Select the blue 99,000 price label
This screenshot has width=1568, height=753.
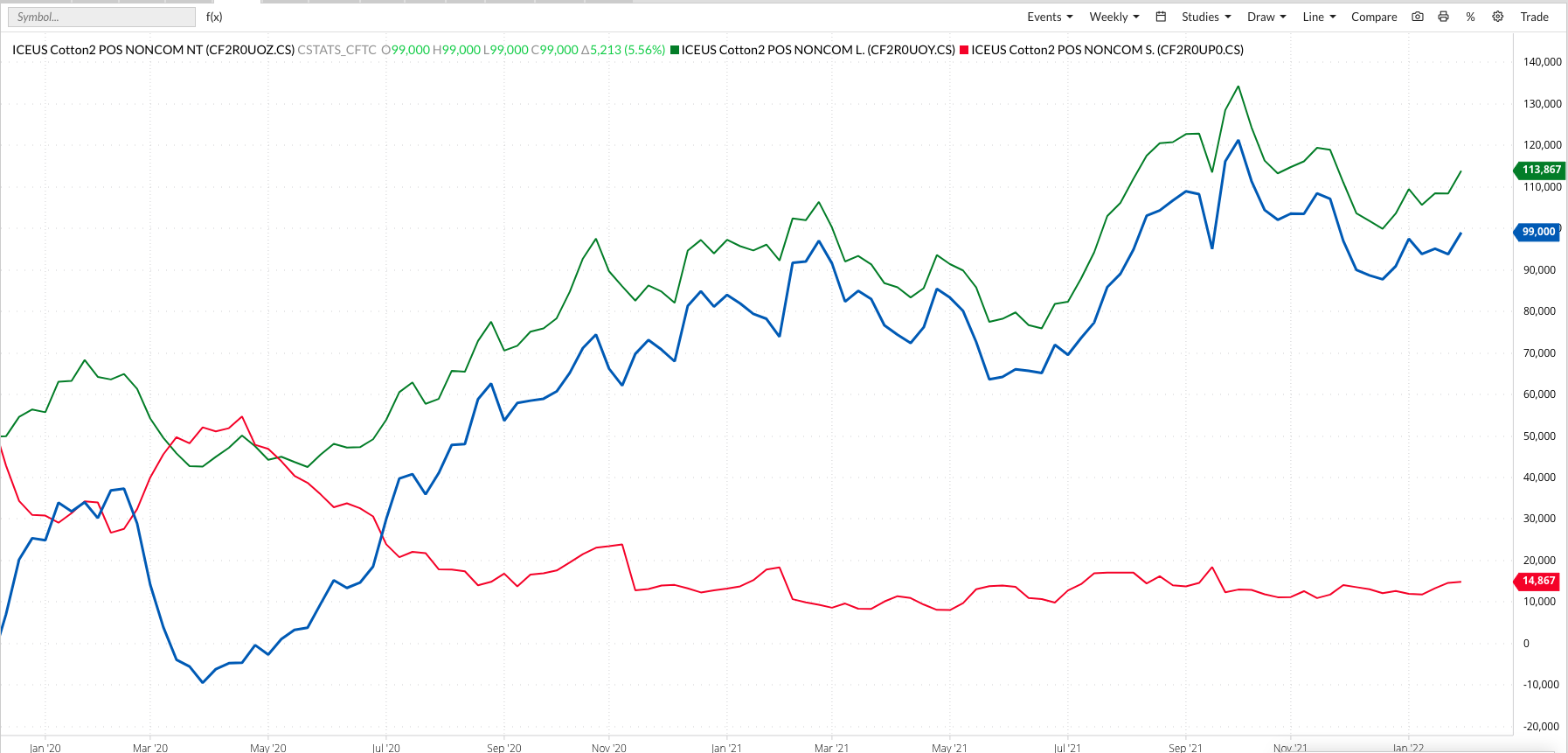click(1538, 232)
